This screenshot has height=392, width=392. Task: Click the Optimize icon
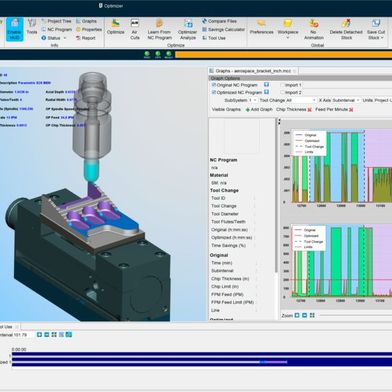116,27
